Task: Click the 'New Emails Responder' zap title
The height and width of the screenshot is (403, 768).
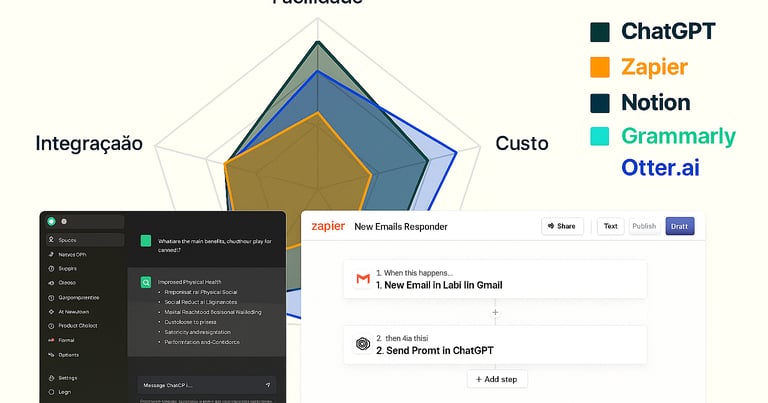Action: pyautogui.click(x=401, y=227)
